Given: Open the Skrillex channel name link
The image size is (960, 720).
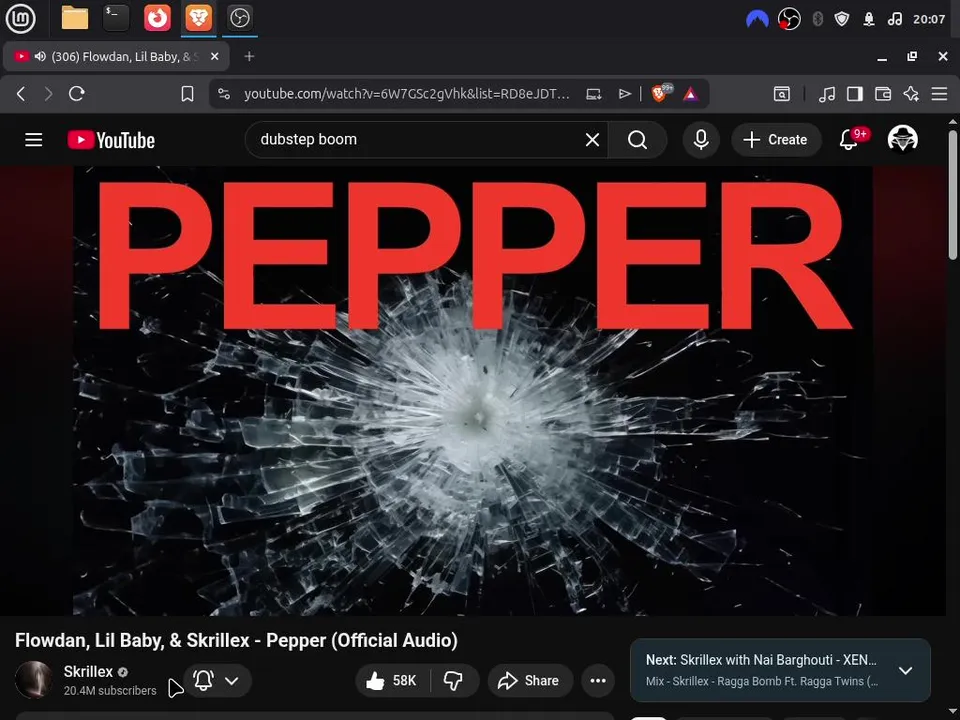Looking at the screenshot, I should [x=88, y=672].
